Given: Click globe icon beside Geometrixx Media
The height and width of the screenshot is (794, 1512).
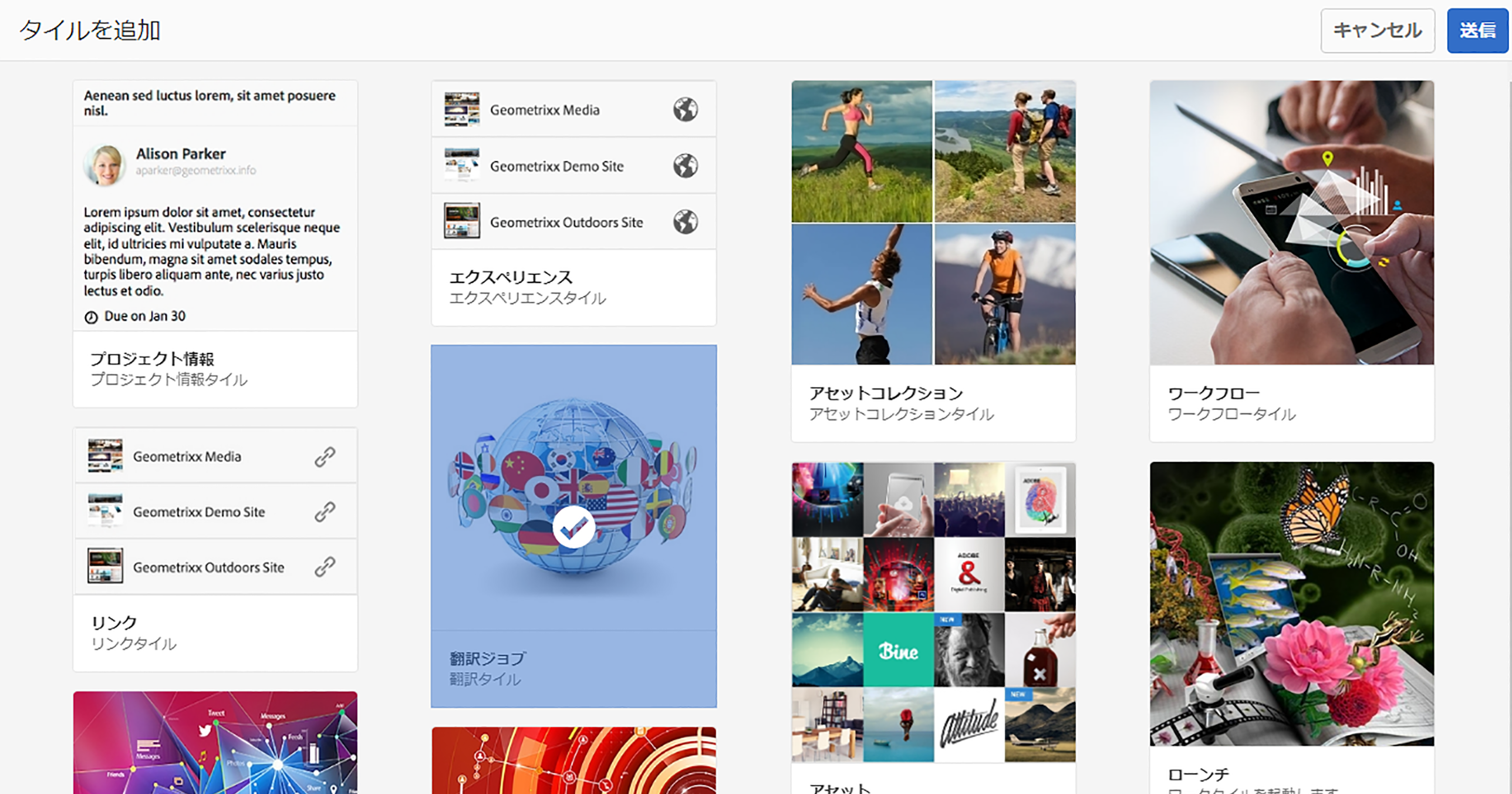Looking at the screenshot, I should 685,109.
